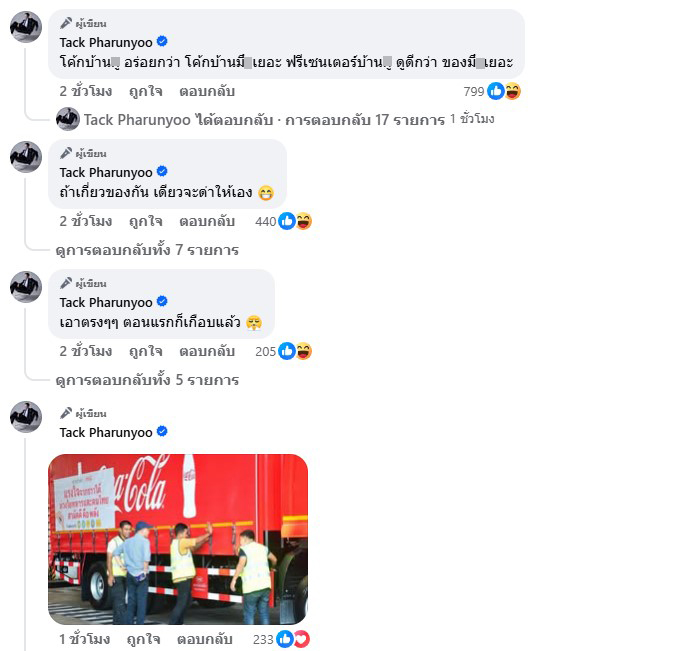Like the first comment via ถูกใจ
Image resolution: width=696 pixels, height=651 pixels.
point(146,91)
